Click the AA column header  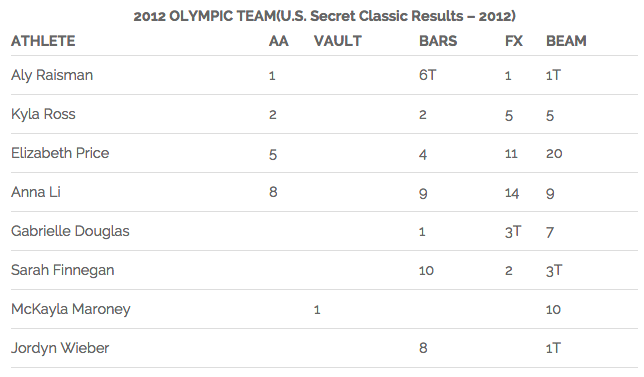pos(278,41)
